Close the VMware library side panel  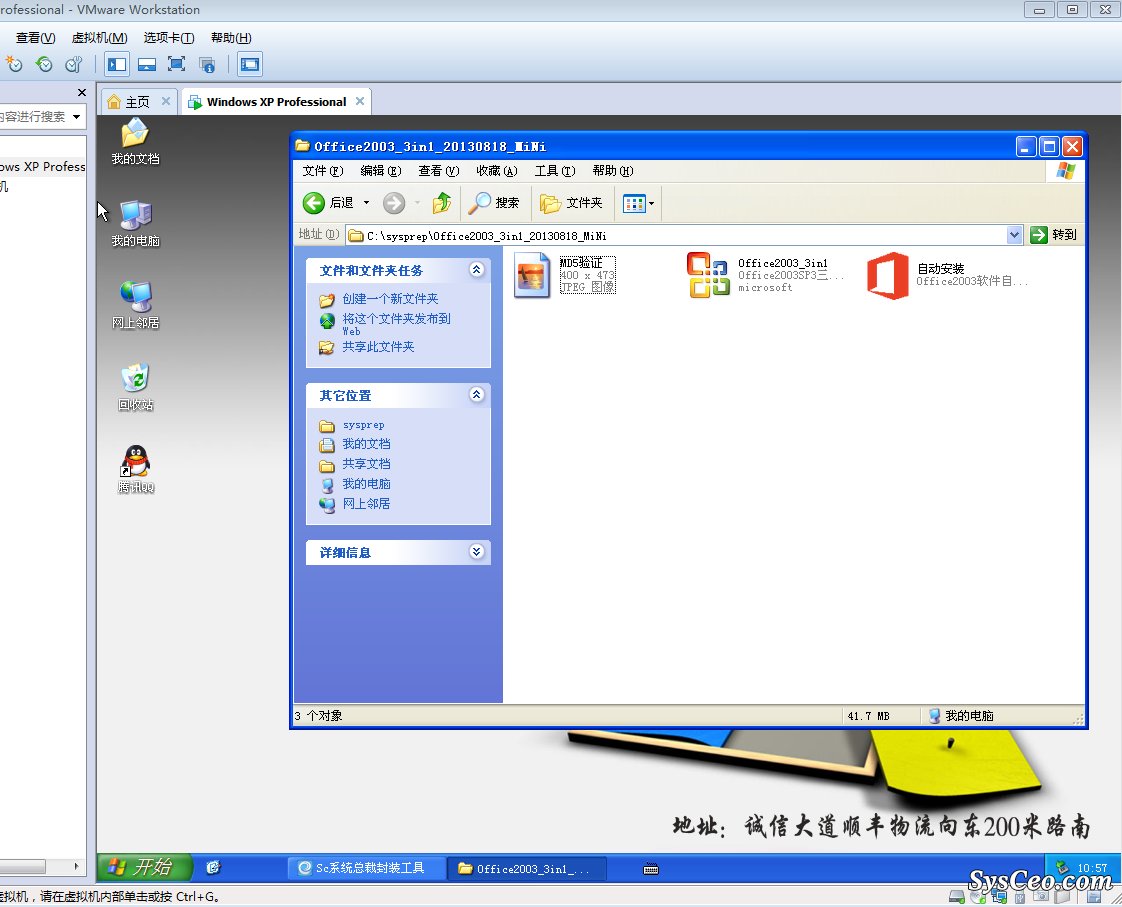click(82, 92)
